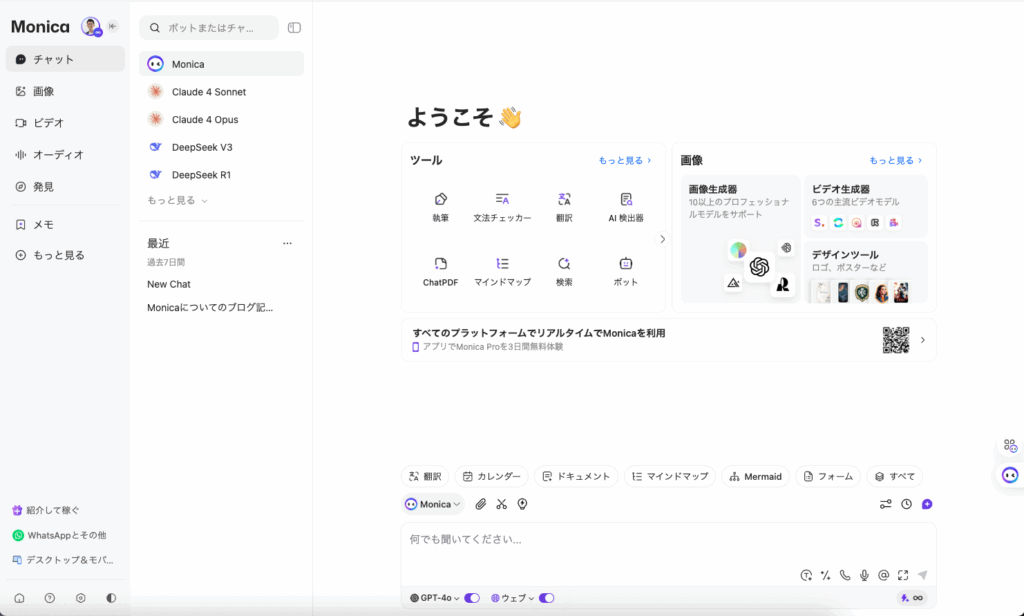This screenshot has height=616, width=1024.
Task: Click the すべて quick action chip
Action: pyautogui.click(x=895, y=476)
